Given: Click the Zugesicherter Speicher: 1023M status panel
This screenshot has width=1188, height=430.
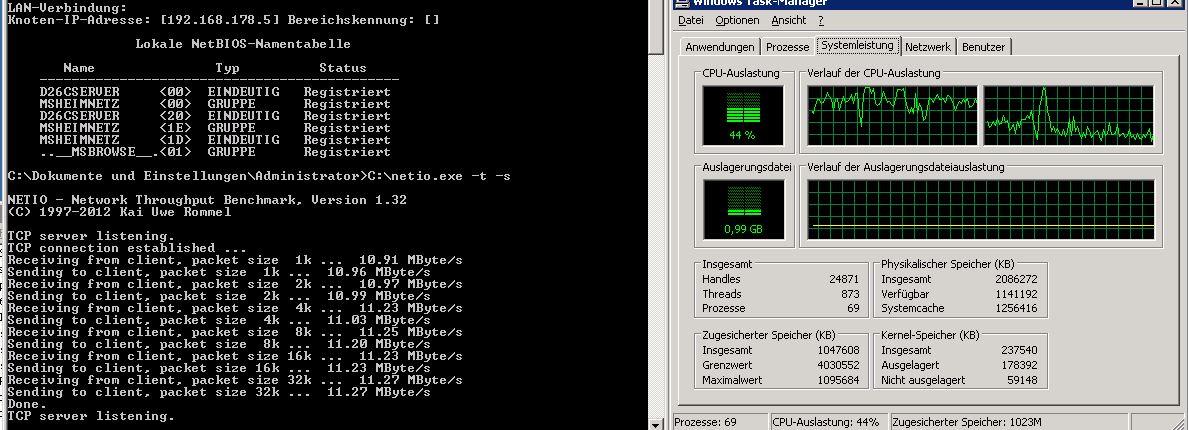Looking at the screenshot, I should point(959,422).
